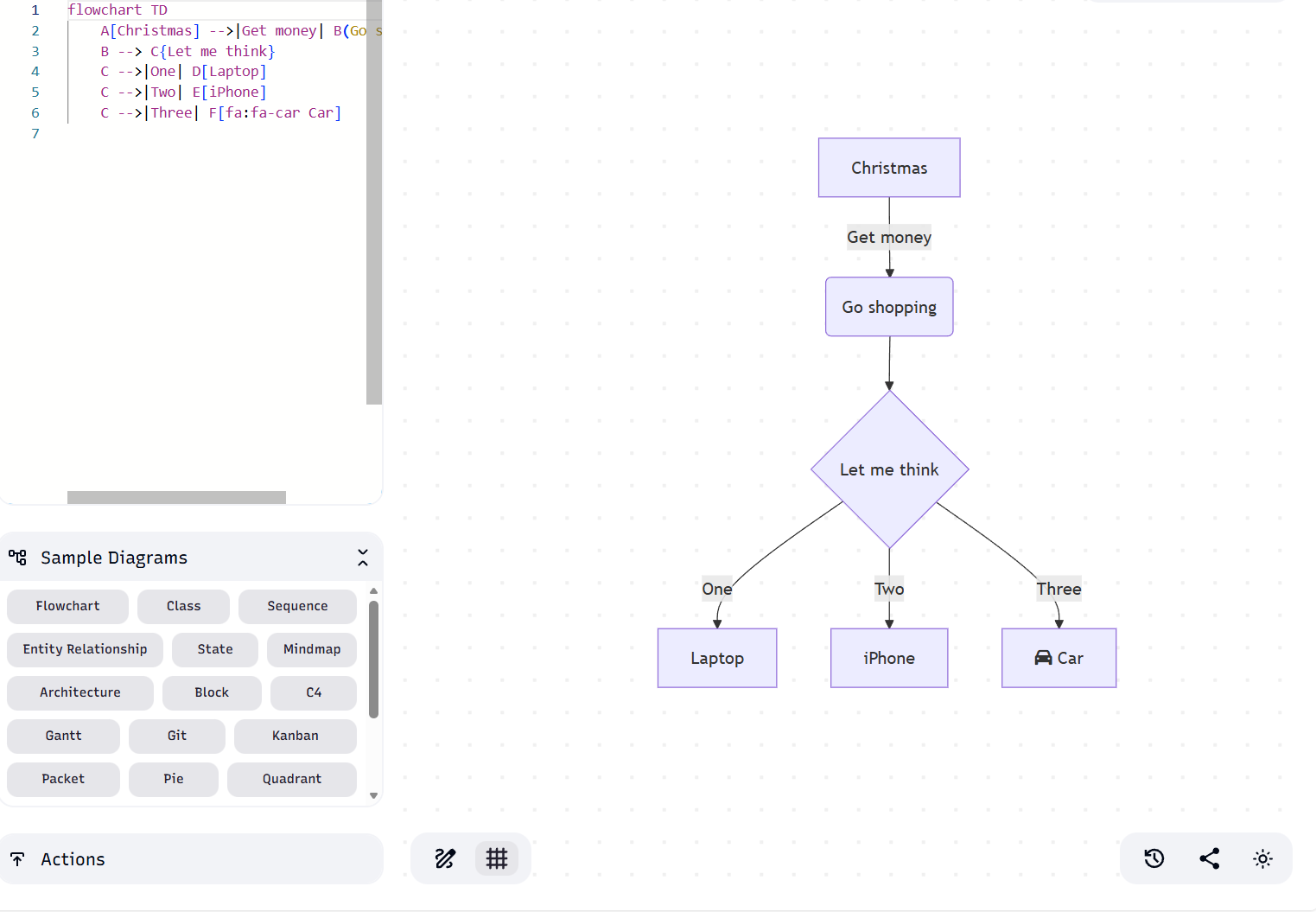Select the Mindmap sample option
The width and height of the screenshot is (1316, 912).
tap(311, 649)
